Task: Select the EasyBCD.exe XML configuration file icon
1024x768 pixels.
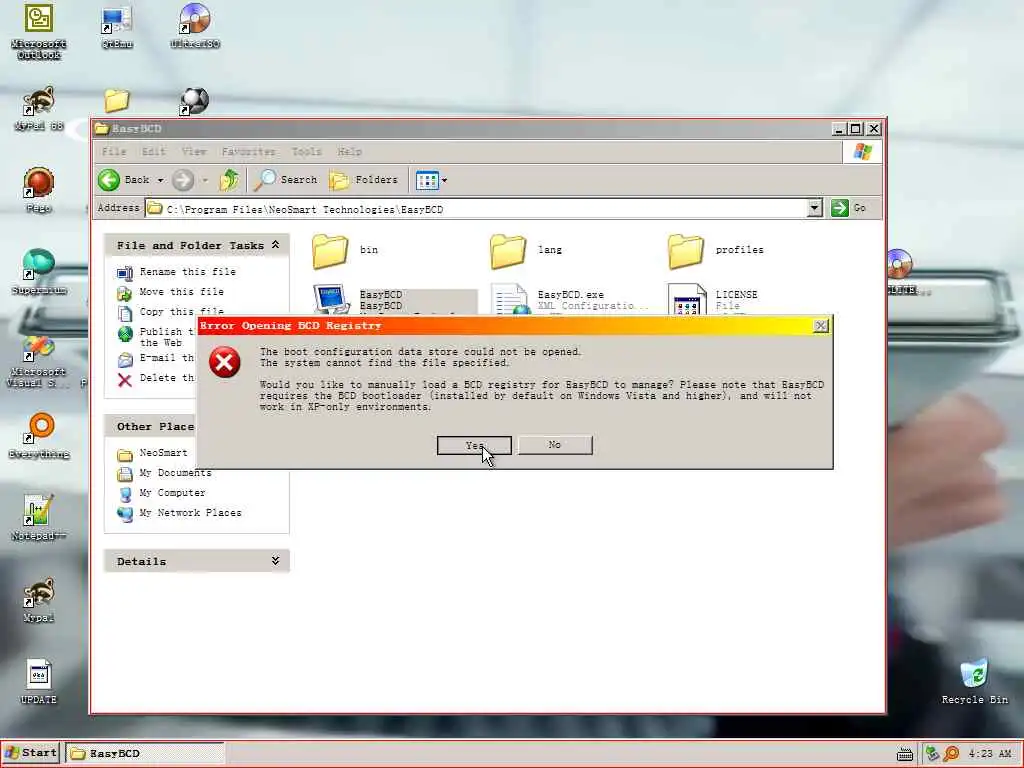Action: coord(509,299)
